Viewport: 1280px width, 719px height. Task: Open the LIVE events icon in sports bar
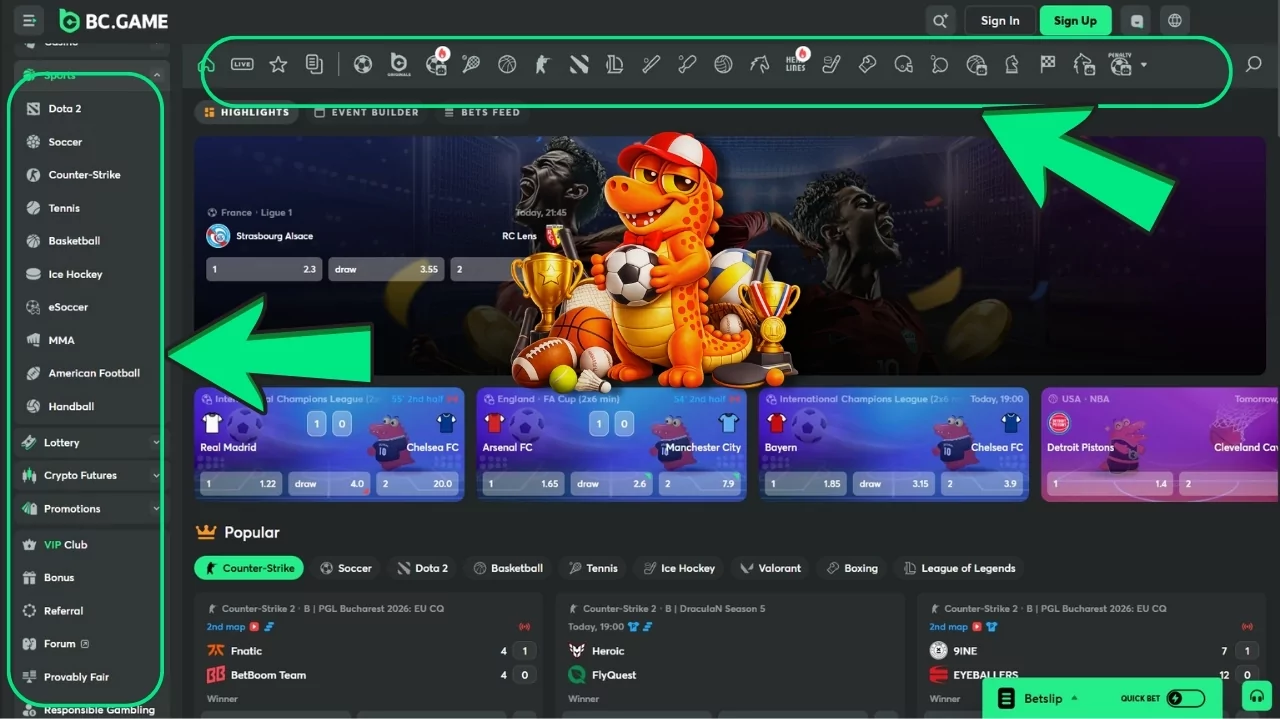pos(242,64)
